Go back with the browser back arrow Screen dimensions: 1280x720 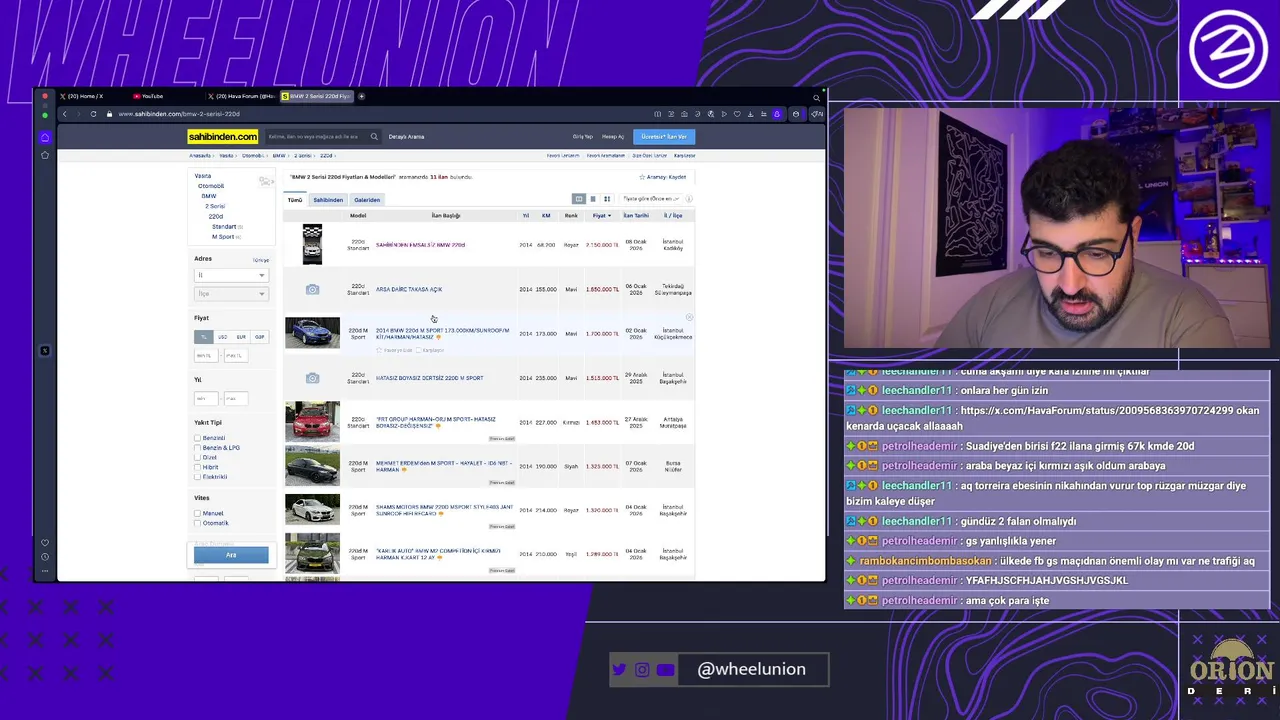tap(65, 114)
